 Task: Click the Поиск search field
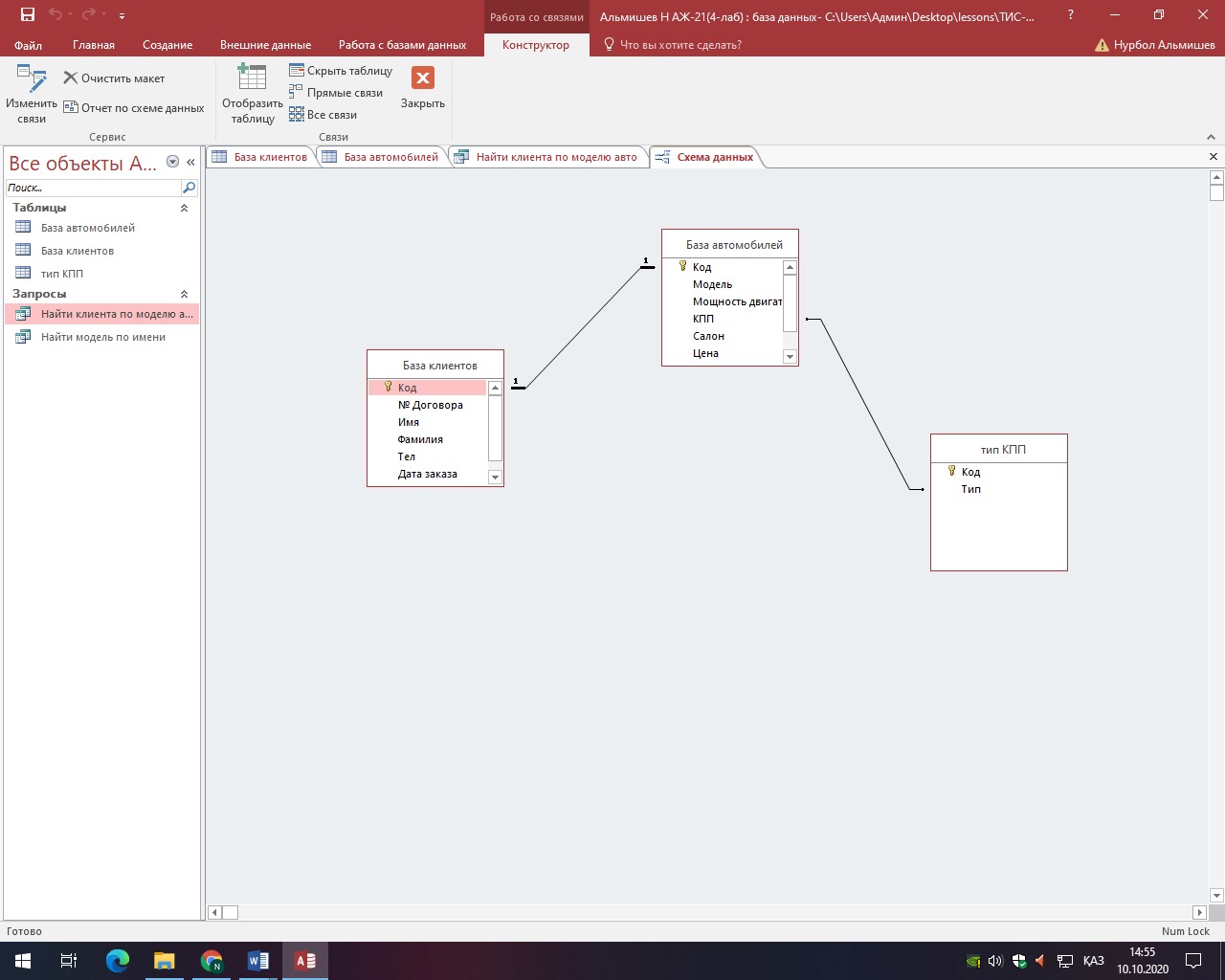coord(93,188)
